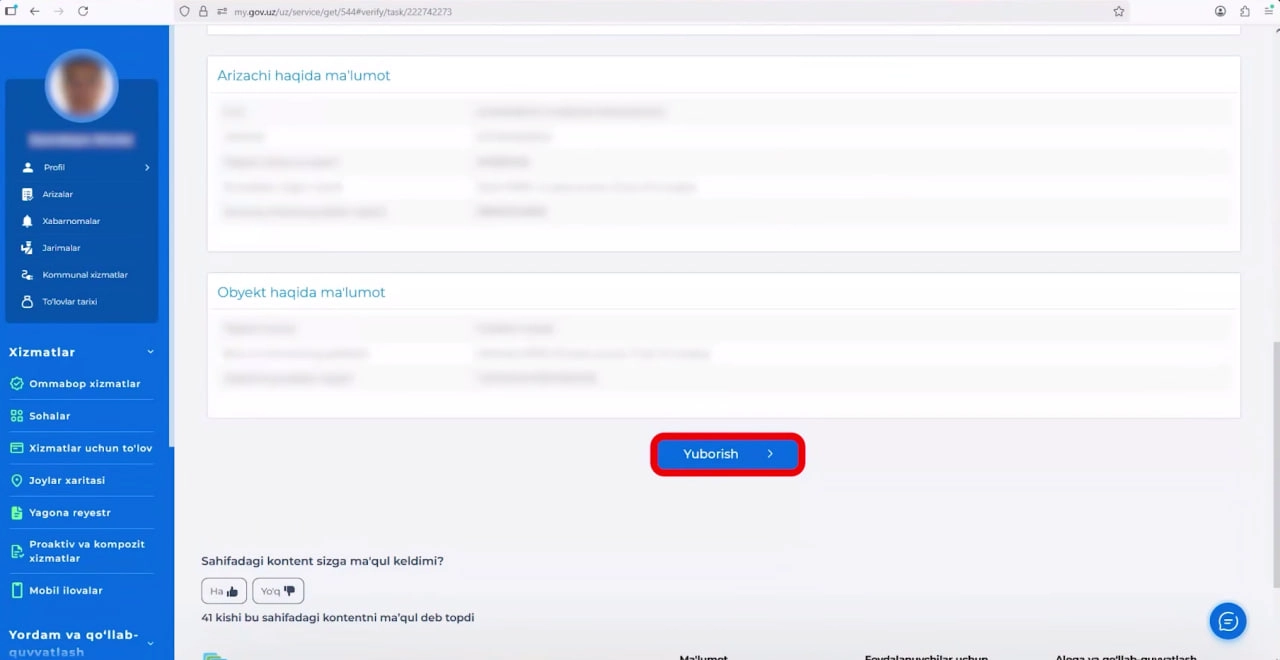
Task: Open Yagona reyestr link
Action: [69, 513]
